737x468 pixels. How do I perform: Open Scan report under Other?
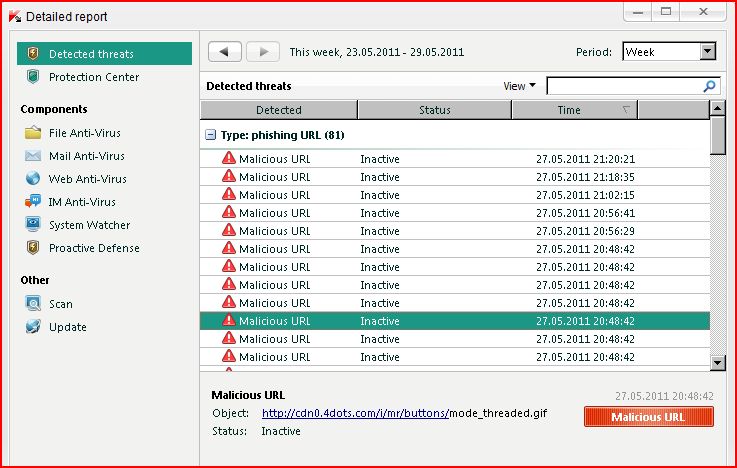pos(61,304)
